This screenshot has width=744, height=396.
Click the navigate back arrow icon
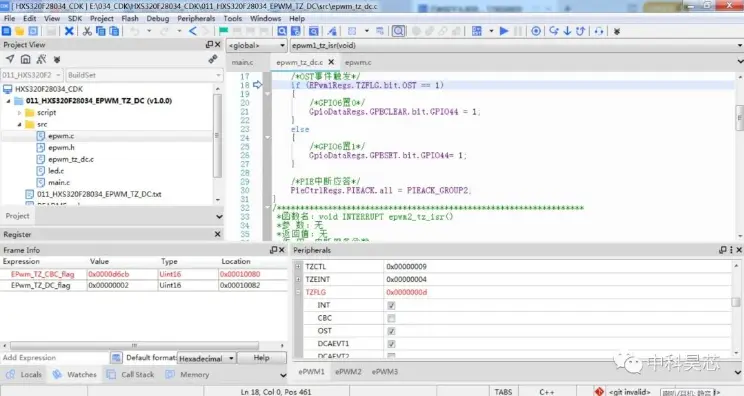(193, 31)
